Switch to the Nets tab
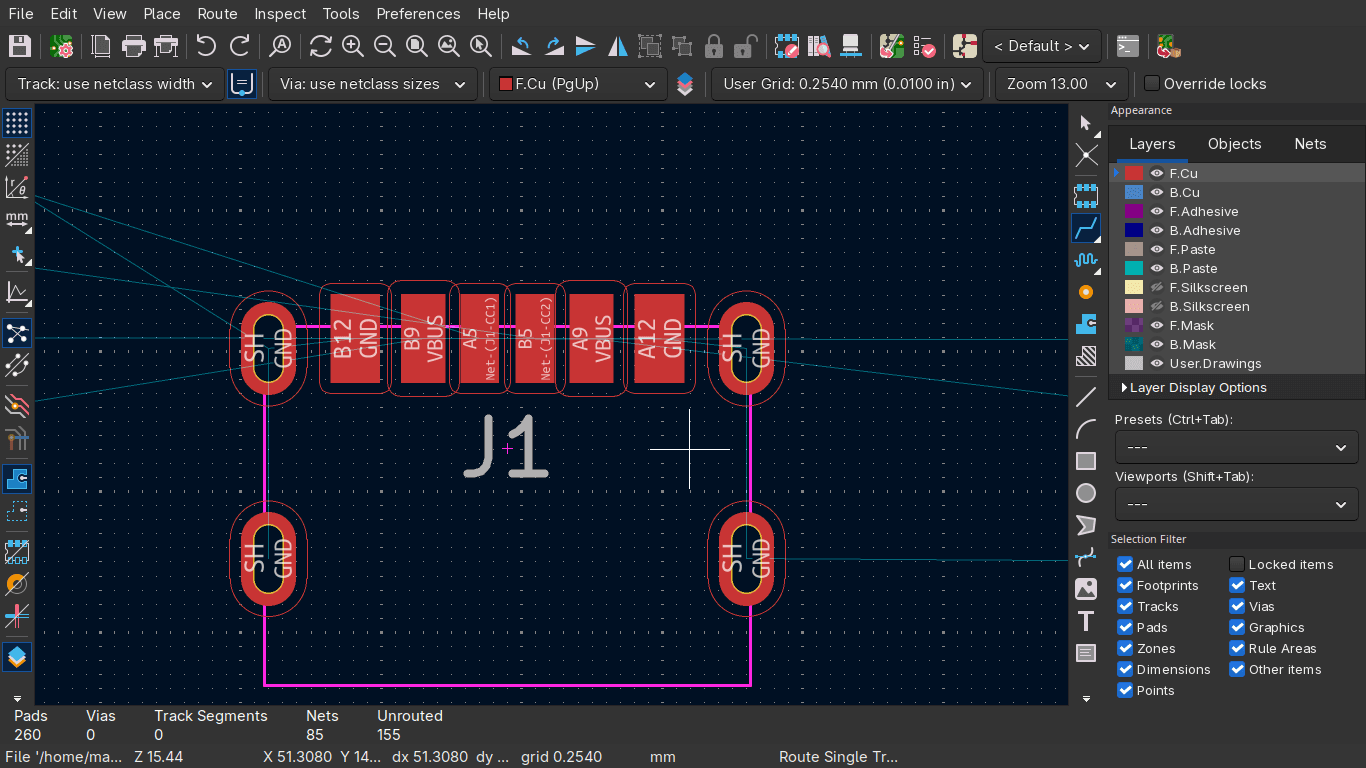 [1310, 144]
